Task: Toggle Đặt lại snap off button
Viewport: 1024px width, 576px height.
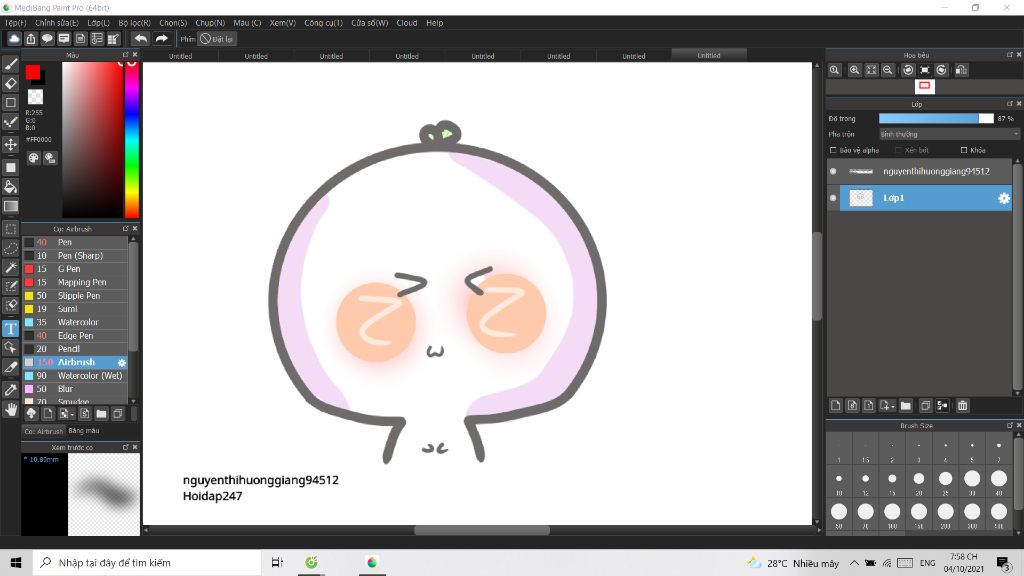Action: [x=217, y=39]
